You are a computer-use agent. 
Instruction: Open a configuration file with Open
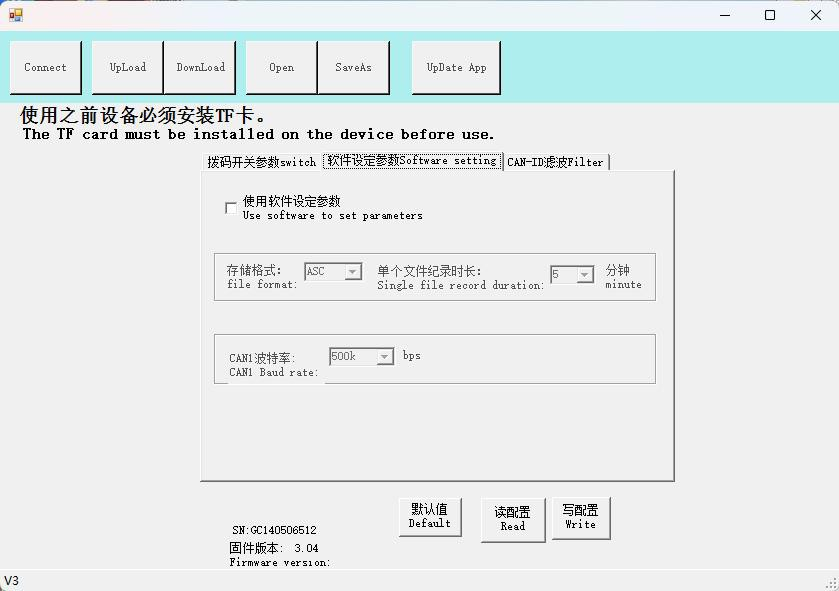(281, 68)
